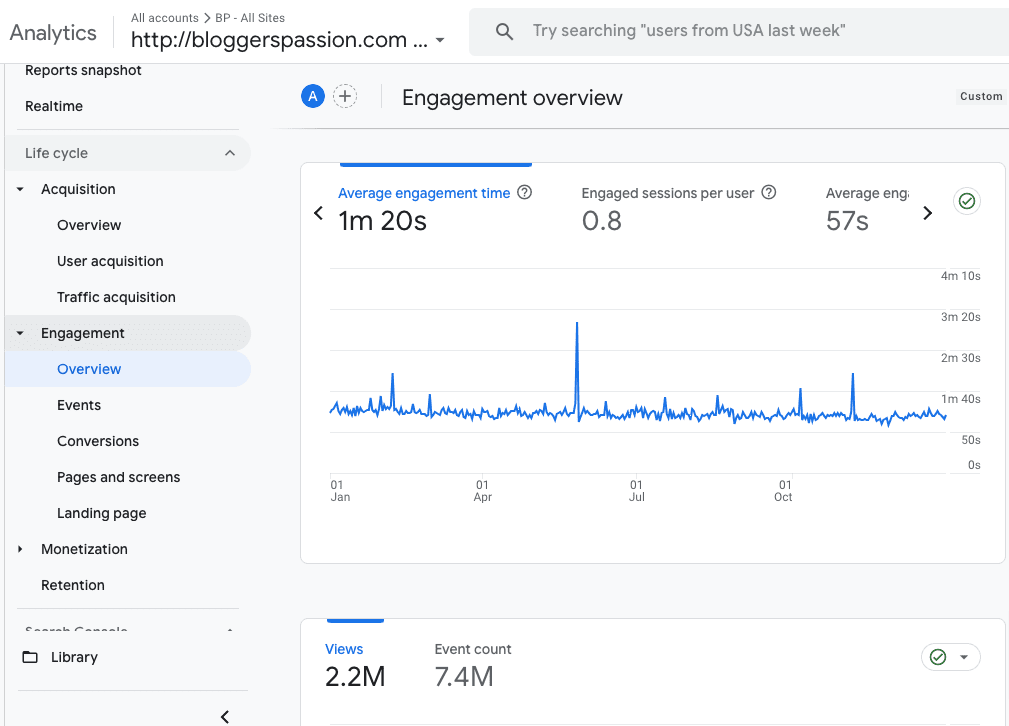
Task: Click the green data quality checkmark on engagement card
Action: (x=966, y=201)
